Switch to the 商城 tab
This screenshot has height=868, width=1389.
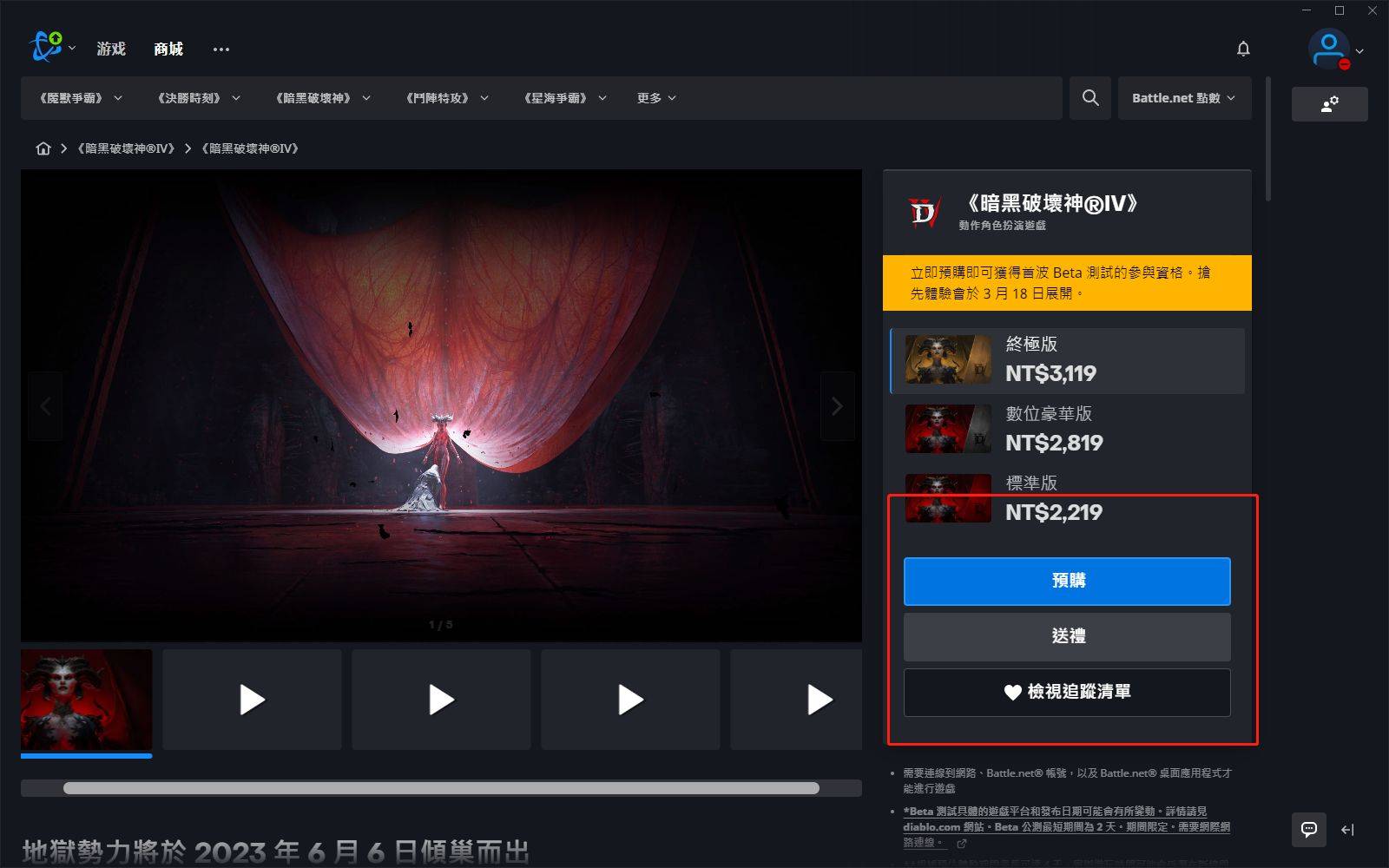[x=168, y=49]
